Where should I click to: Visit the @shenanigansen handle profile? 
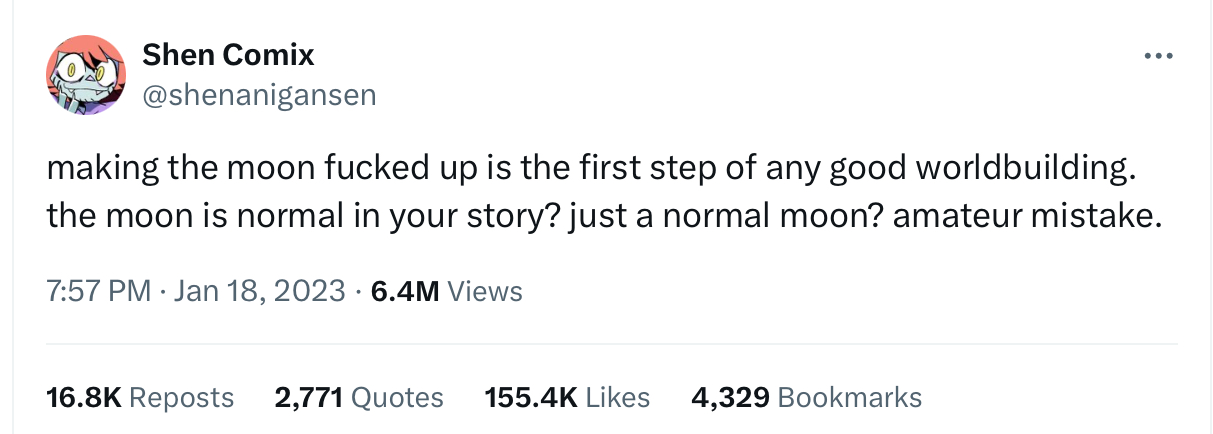click(x=259, y=95)
